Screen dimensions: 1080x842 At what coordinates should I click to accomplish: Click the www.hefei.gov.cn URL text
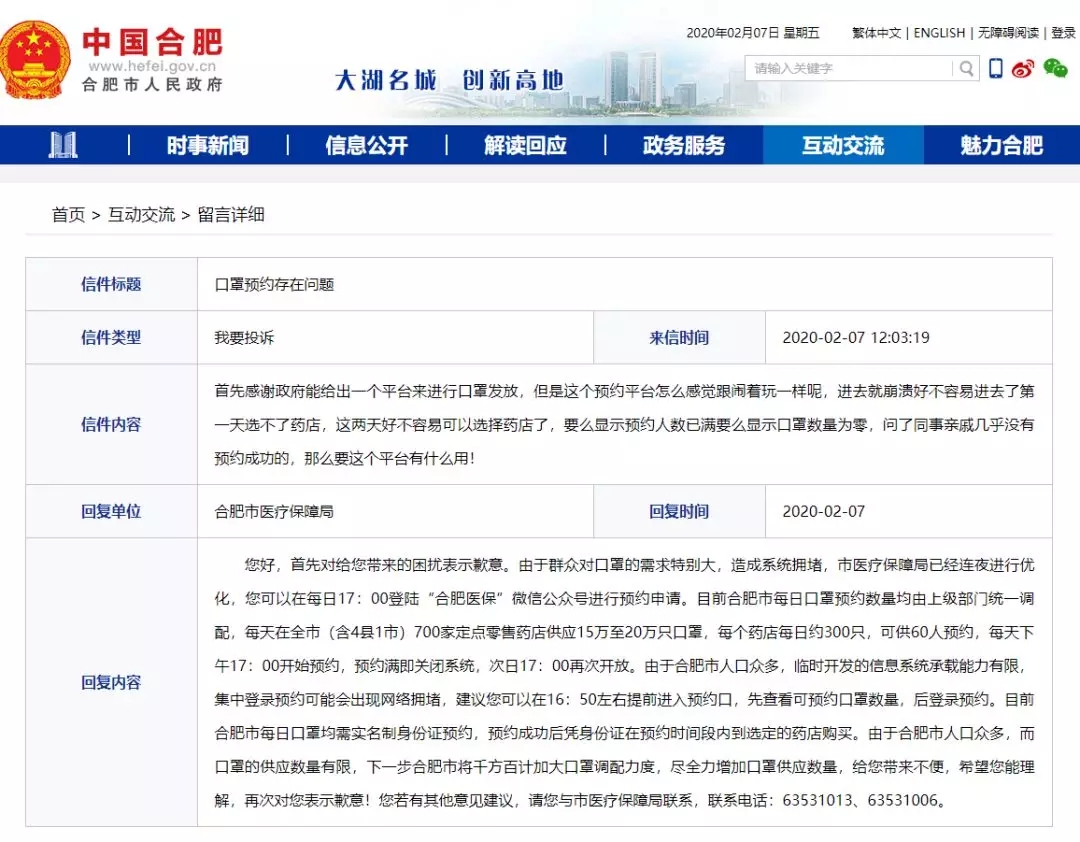pos(152,66)
